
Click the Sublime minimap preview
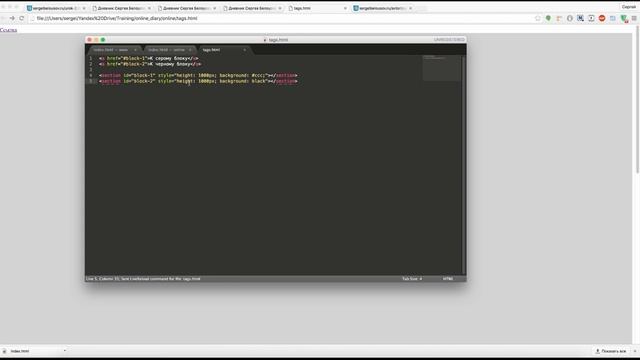click(x=441, y=68)
